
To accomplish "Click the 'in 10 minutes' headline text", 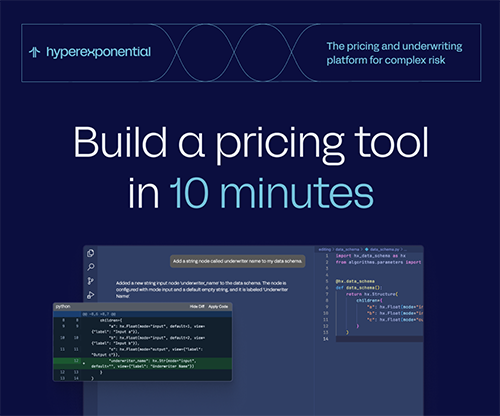I will click(x=251, y=193).
